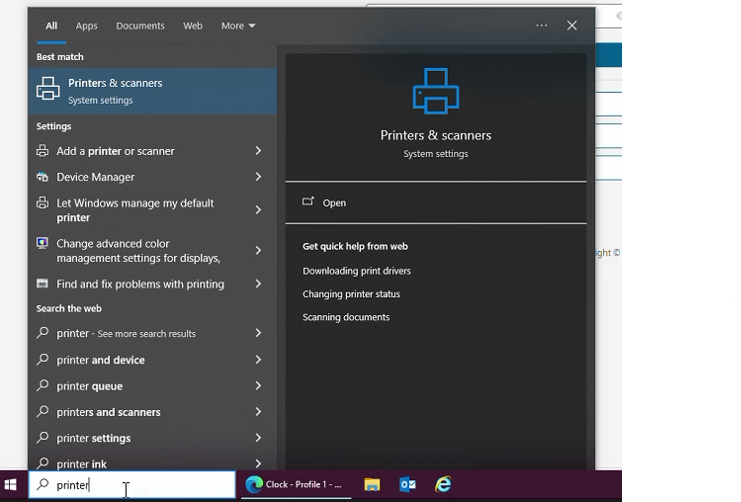The width and height of the screenshot is (741, 502).
Task: Switch to the Apps search tab
Action: [86, 26]
